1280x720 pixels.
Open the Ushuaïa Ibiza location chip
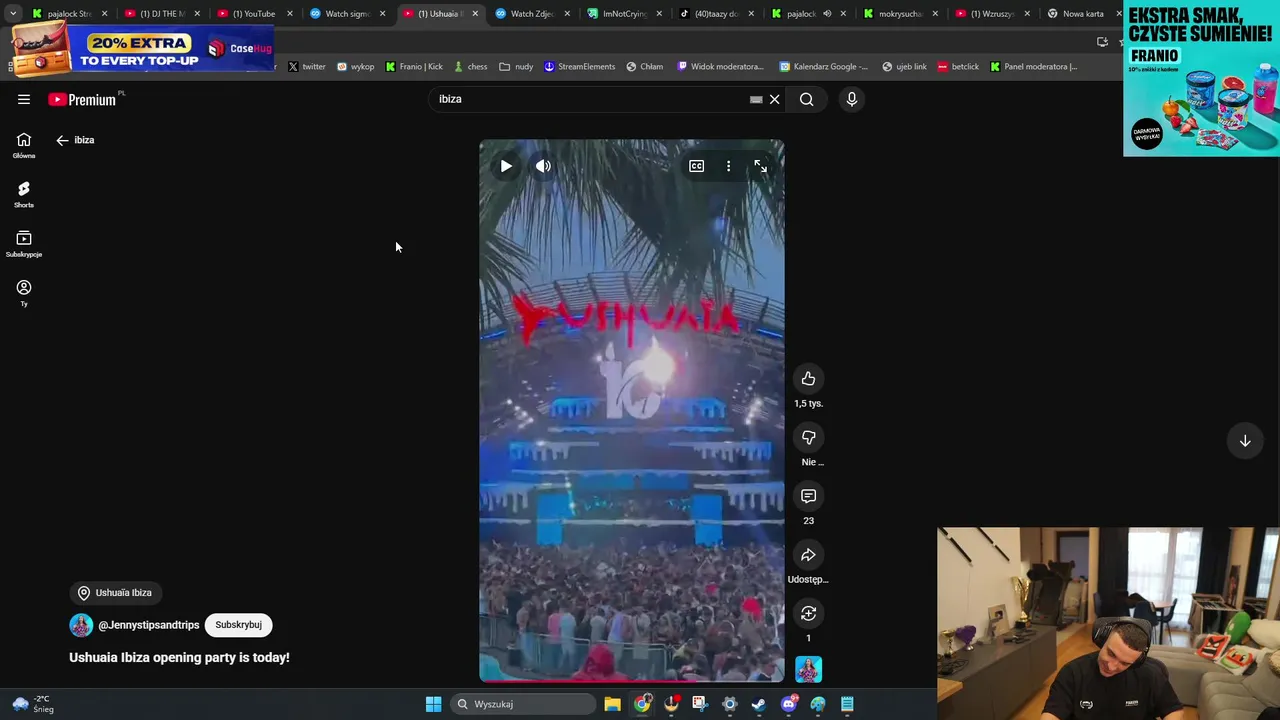115,593
